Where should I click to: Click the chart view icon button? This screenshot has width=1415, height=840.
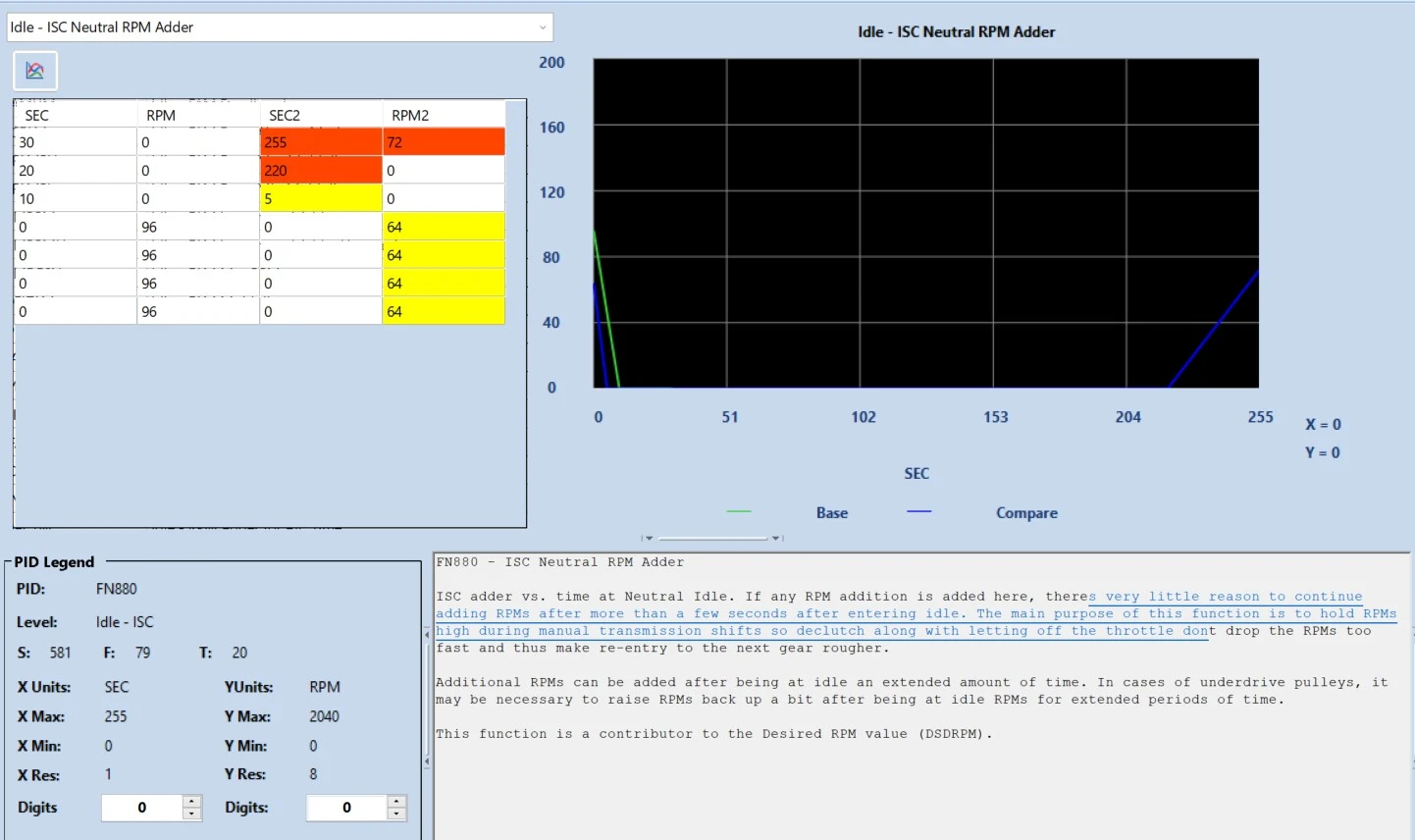(35, 71)
